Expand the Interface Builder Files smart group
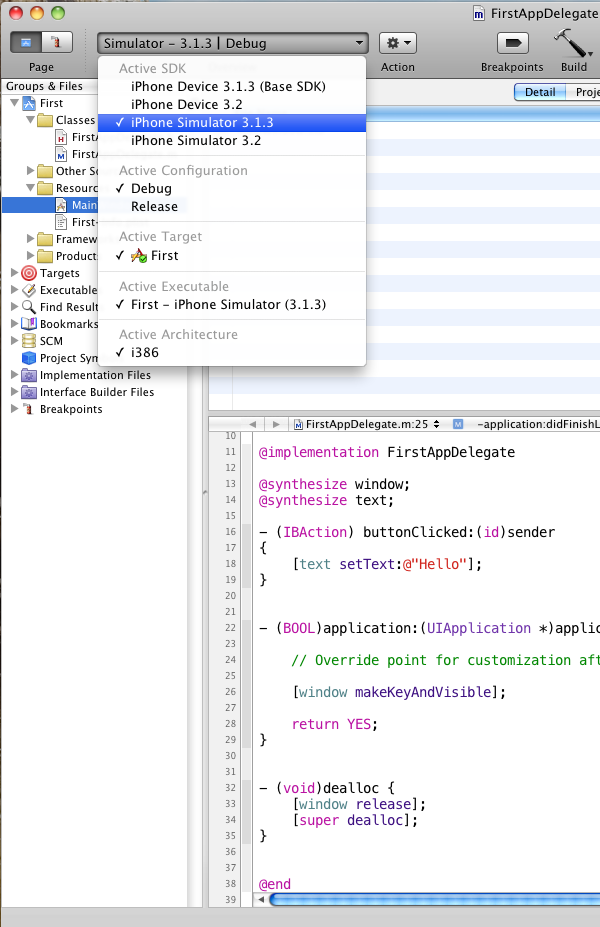This screenshot has width=600, height=927. [14, 392]
